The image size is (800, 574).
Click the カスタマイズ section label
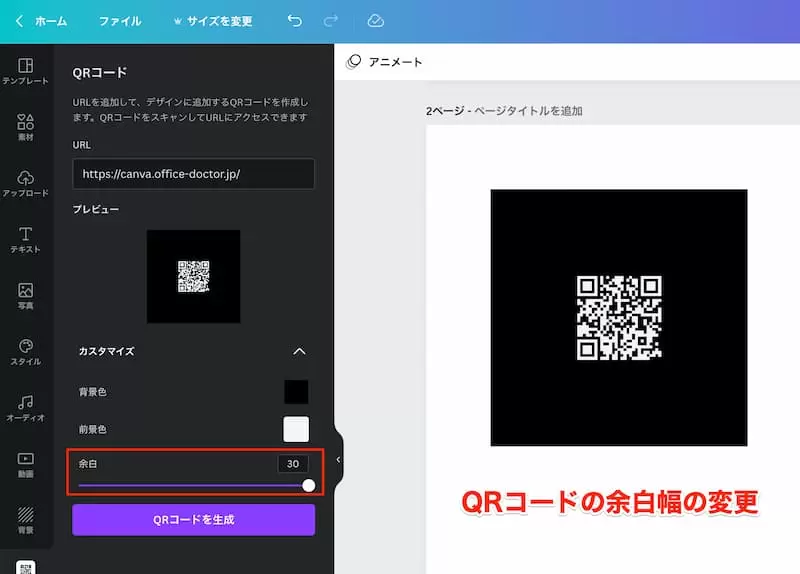pyautogui.click(x=106, y=351)
